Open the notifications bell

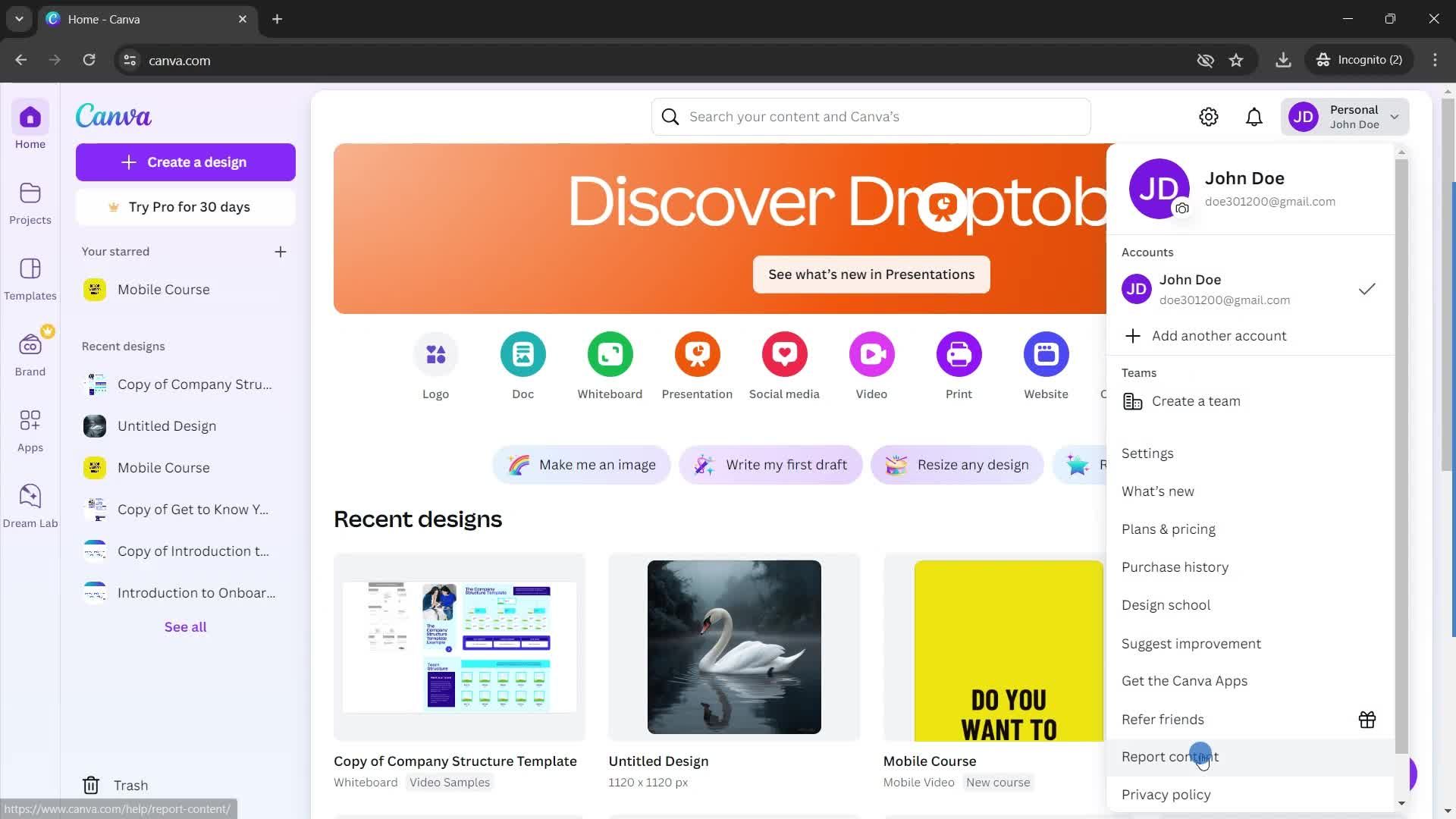point(1254,117)
